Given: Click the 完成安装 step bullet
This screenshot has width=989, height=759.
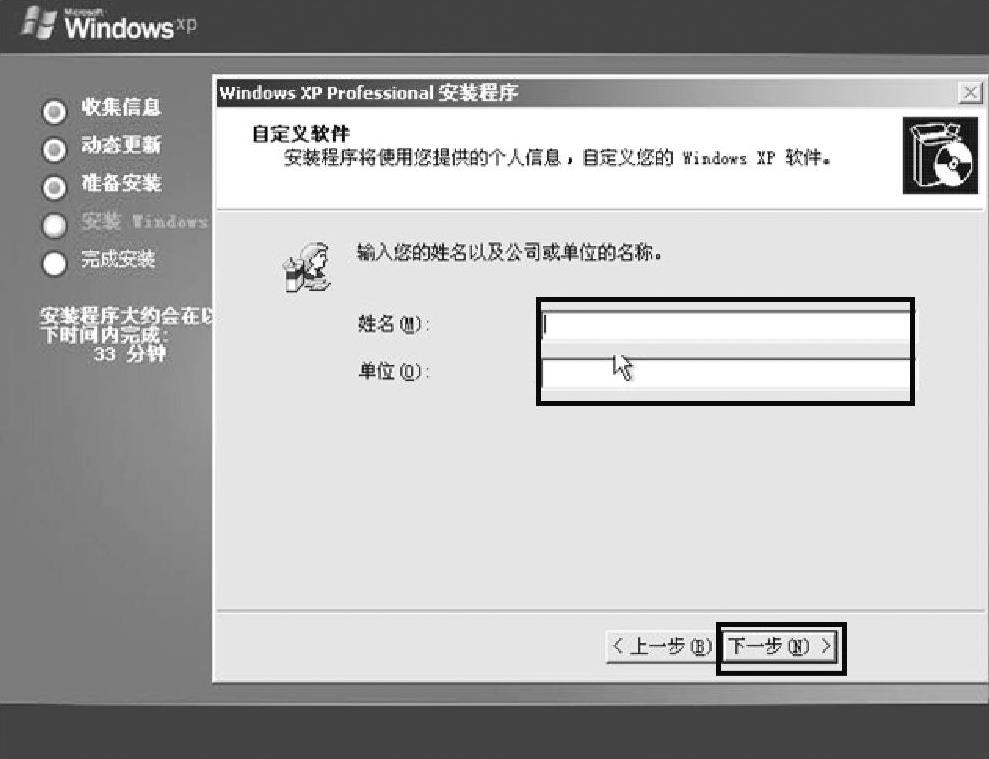Looking at the screenshot, I should [54, 264].
